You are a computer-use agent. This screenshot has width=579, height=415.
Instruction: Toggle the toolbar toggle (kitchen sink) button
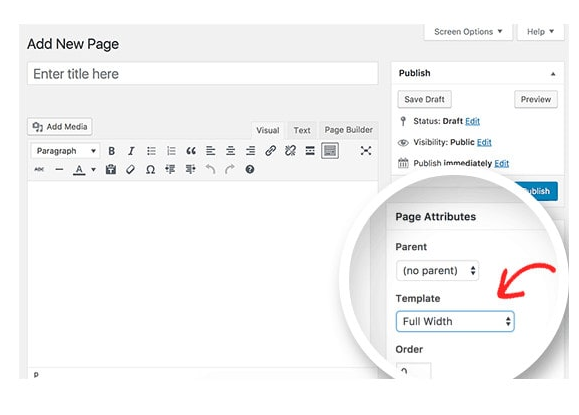click(x=330, y=151)
